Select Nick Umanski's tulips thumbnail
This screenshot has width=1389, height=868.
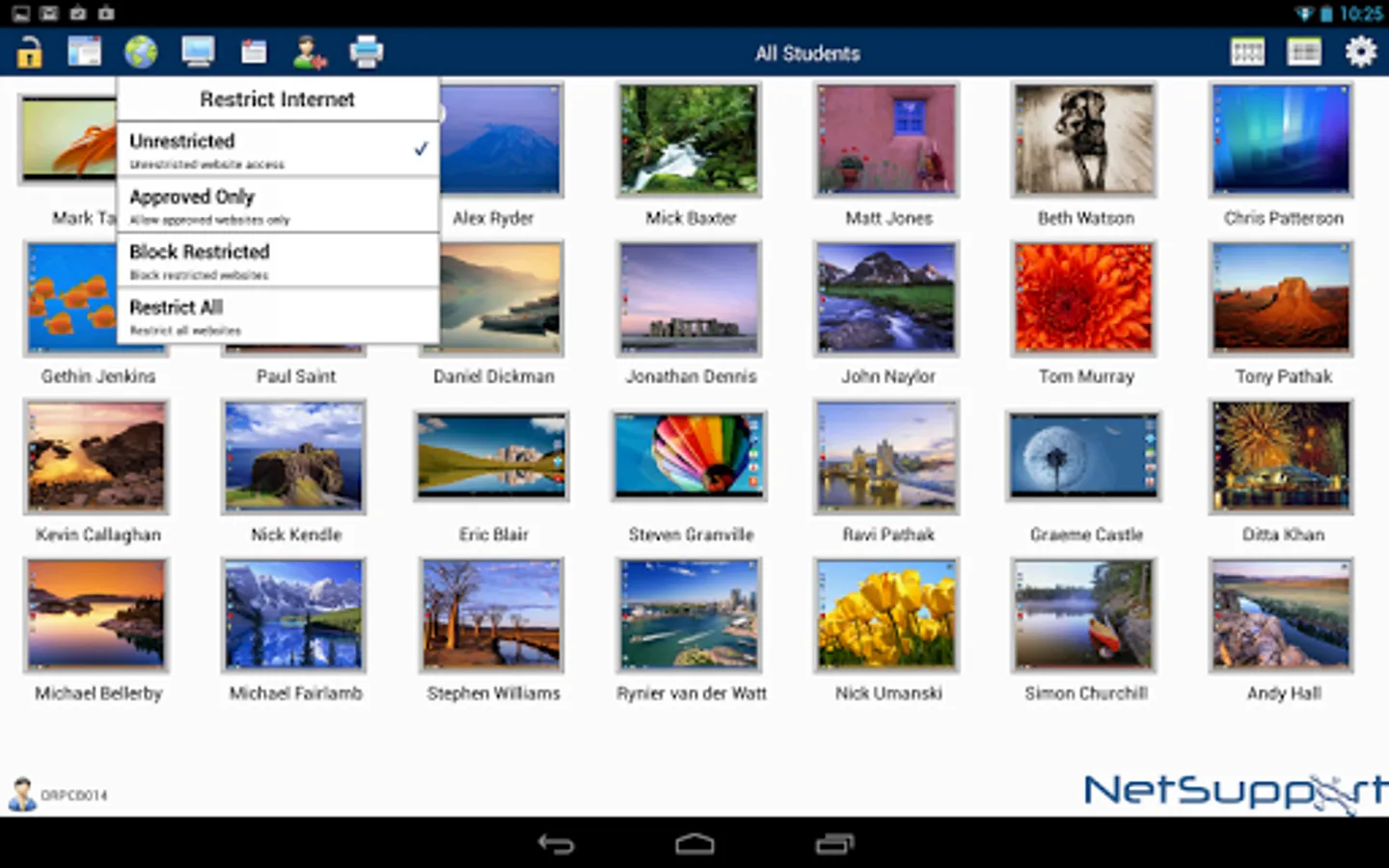point(887,614)
